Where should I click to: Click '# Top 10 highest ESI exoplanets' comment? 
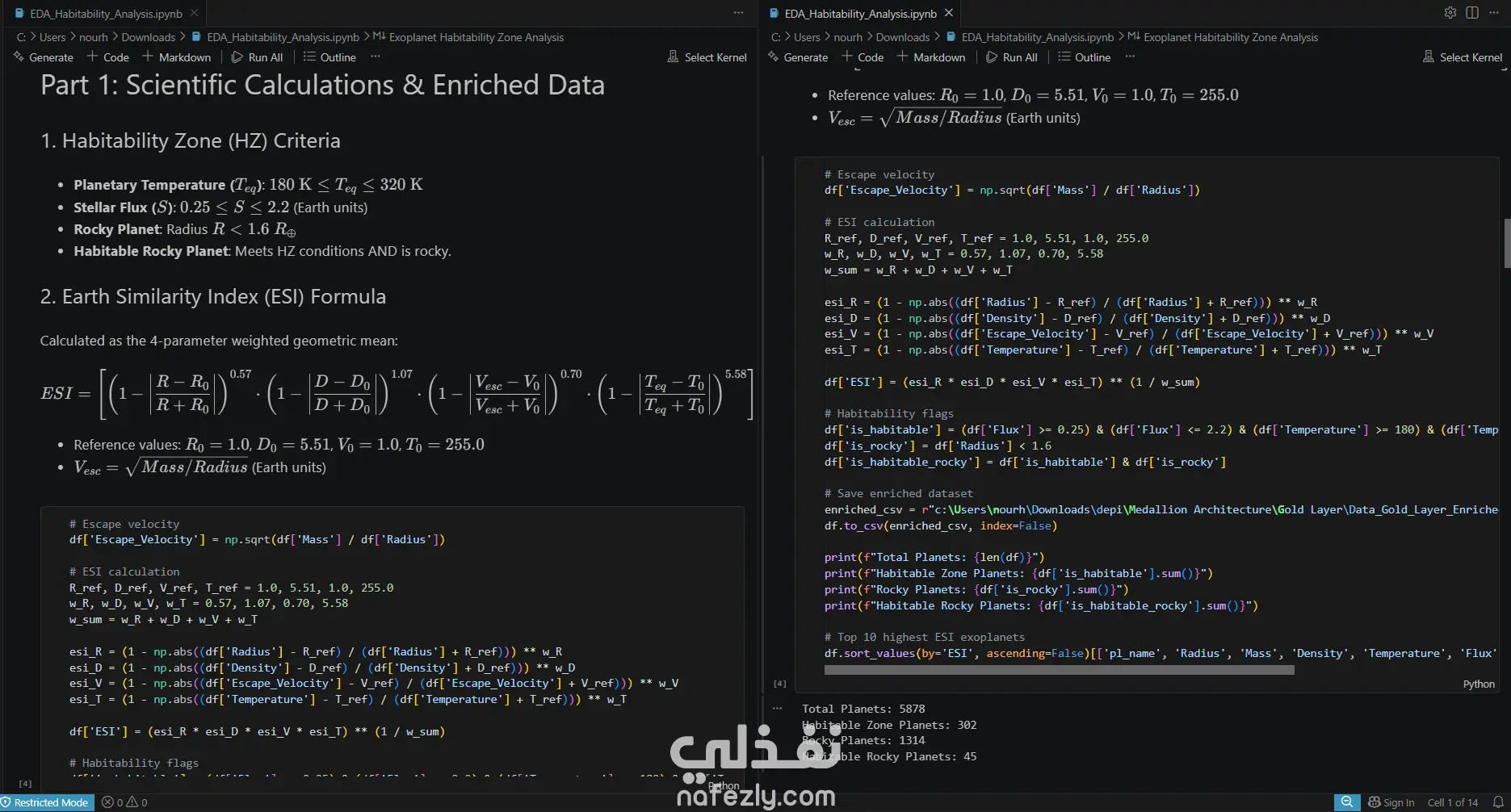pyautogui.click(x=925, y=637)
